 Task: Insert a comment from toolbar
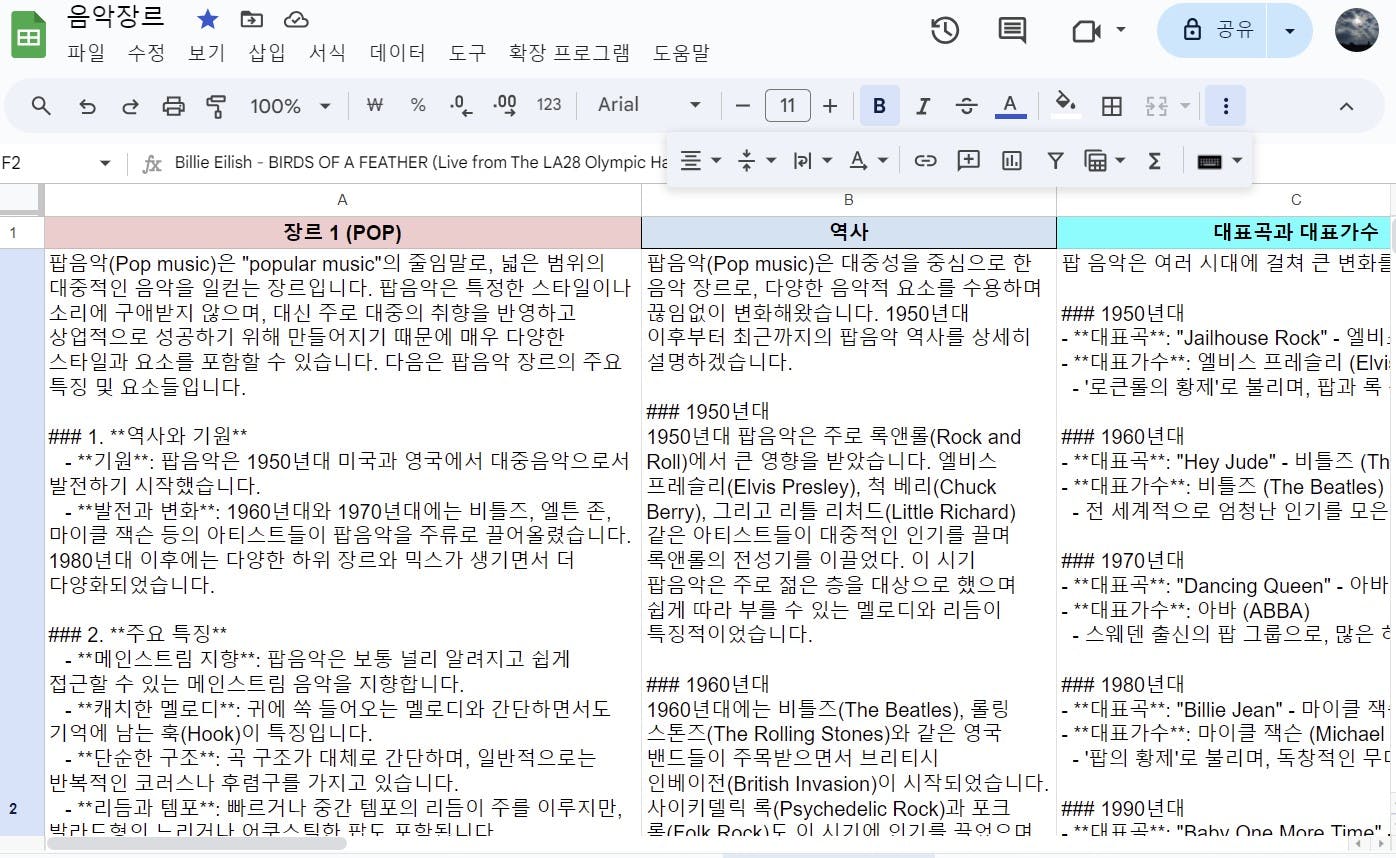click(968, 160)
